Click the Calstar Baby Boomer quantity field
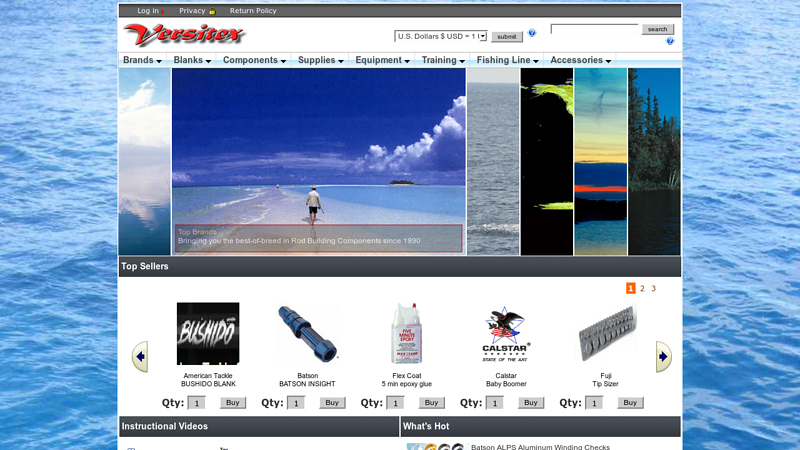 click(494, 403)
